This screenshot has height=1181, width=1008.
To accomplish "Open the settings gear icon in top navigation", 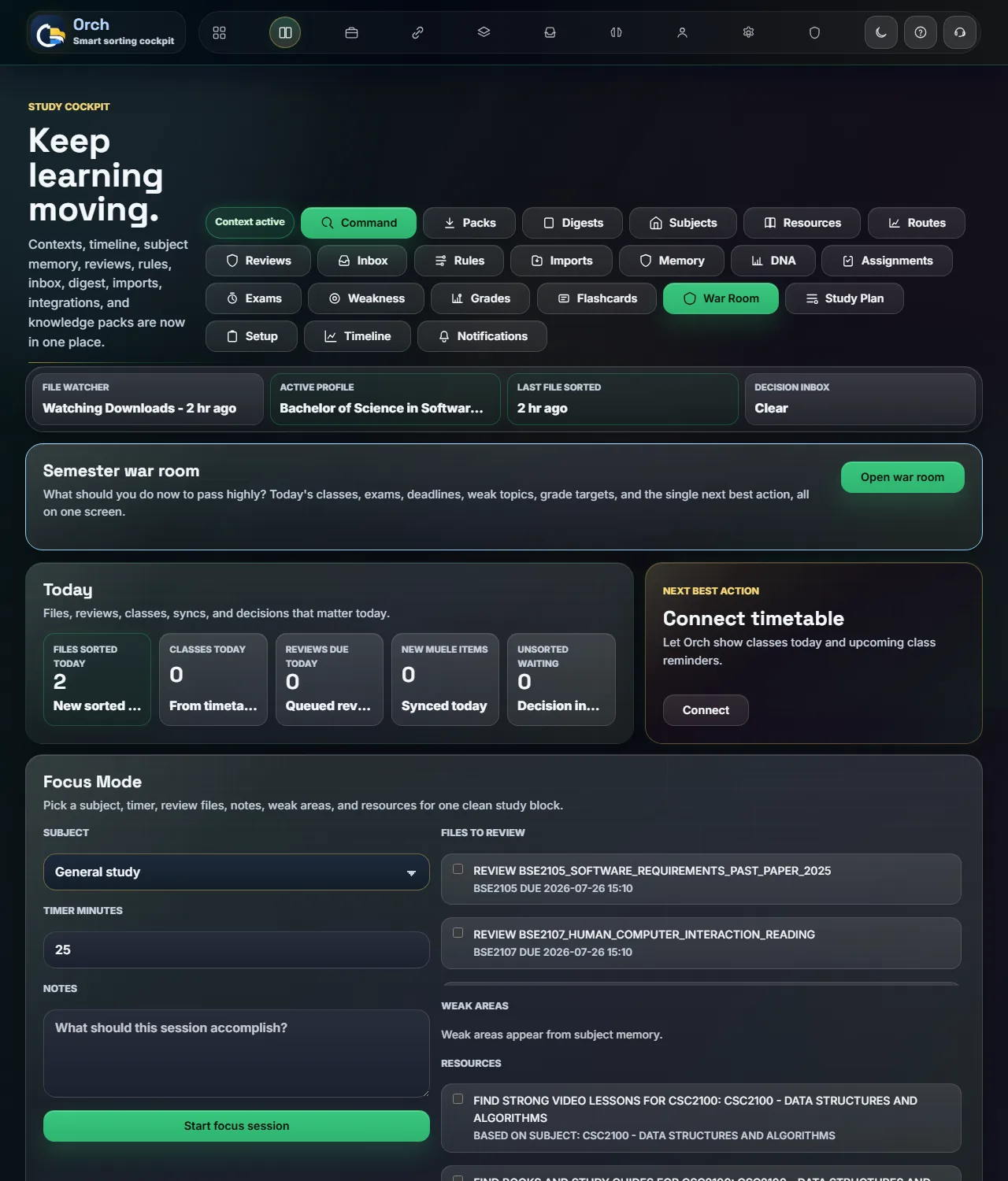I will [x=748, y=32].
